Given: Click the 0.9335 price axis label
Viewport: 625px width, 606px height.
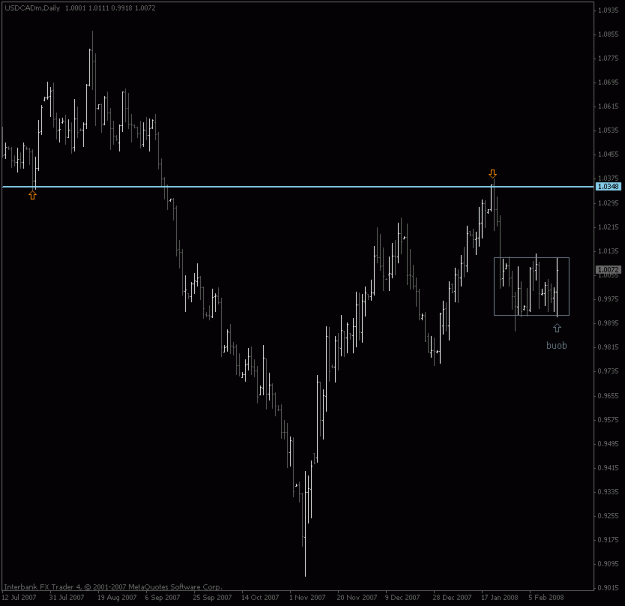Looking at the screenshot, I should pos(608,492).
